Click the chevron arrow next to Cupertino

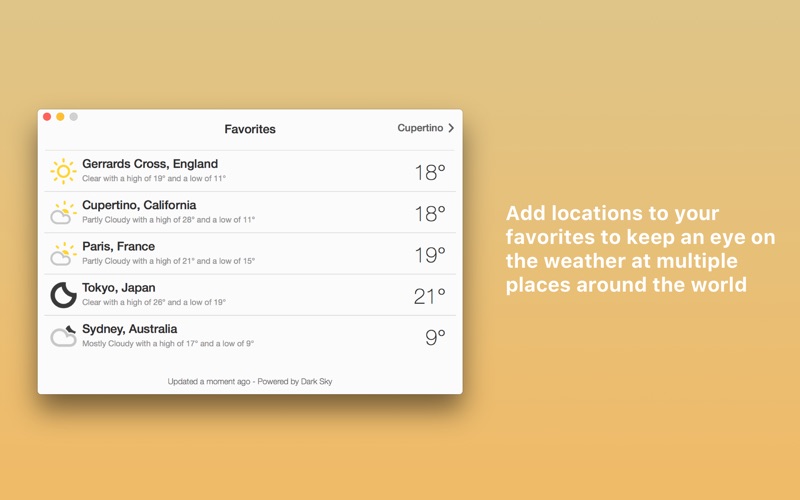[x=451, y=128]
